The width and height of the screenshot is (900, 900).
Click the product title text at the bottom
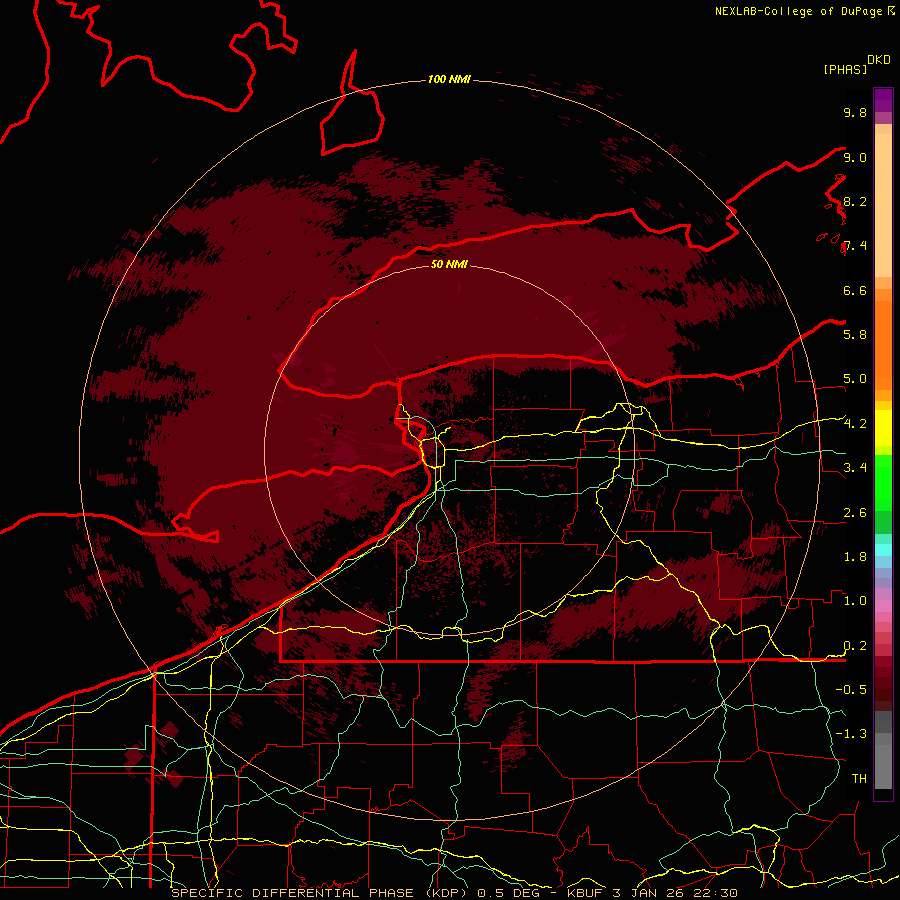coord(454,893)
